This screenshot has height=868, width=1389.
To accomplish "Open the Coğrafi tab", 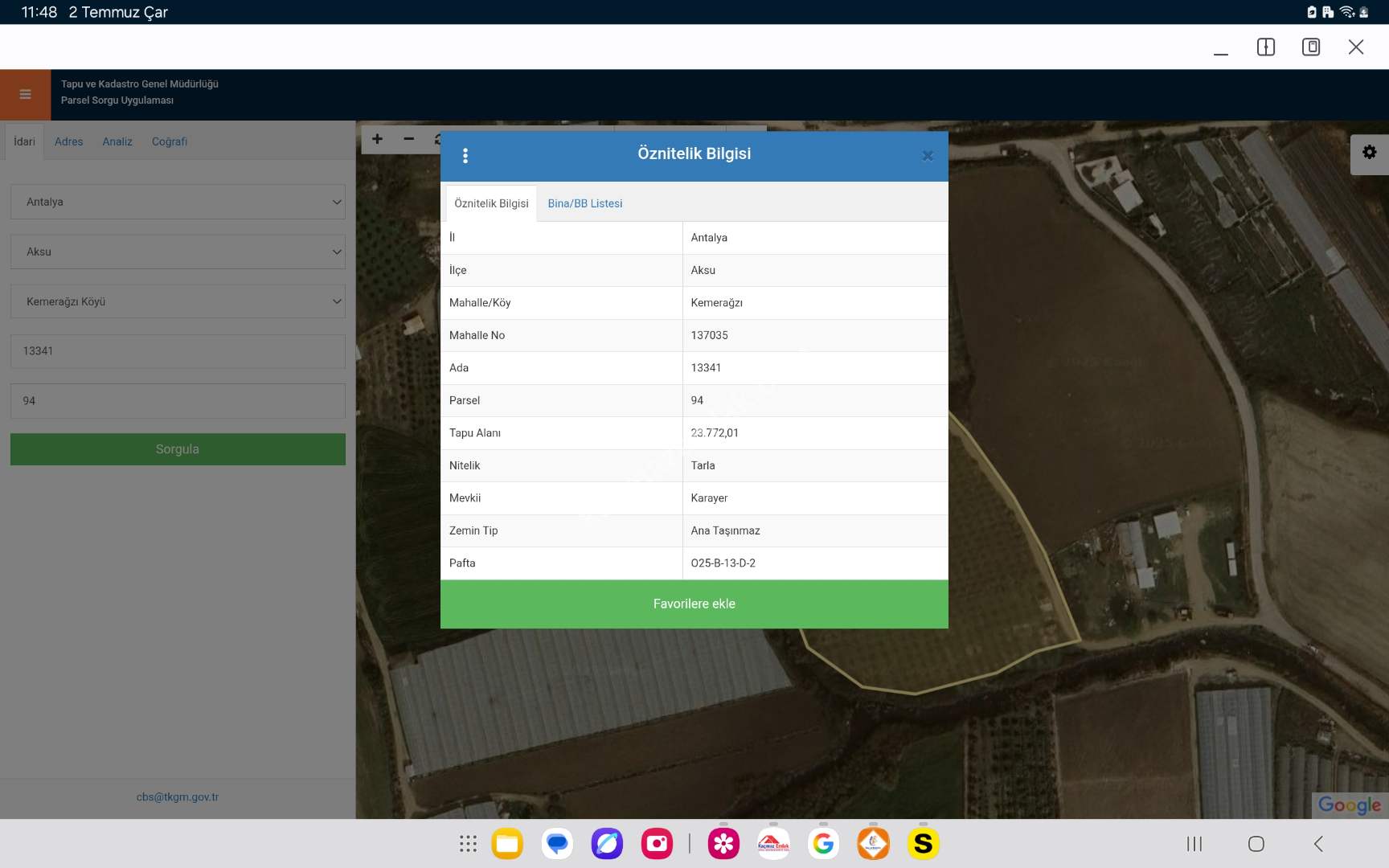I will (169, 141).
